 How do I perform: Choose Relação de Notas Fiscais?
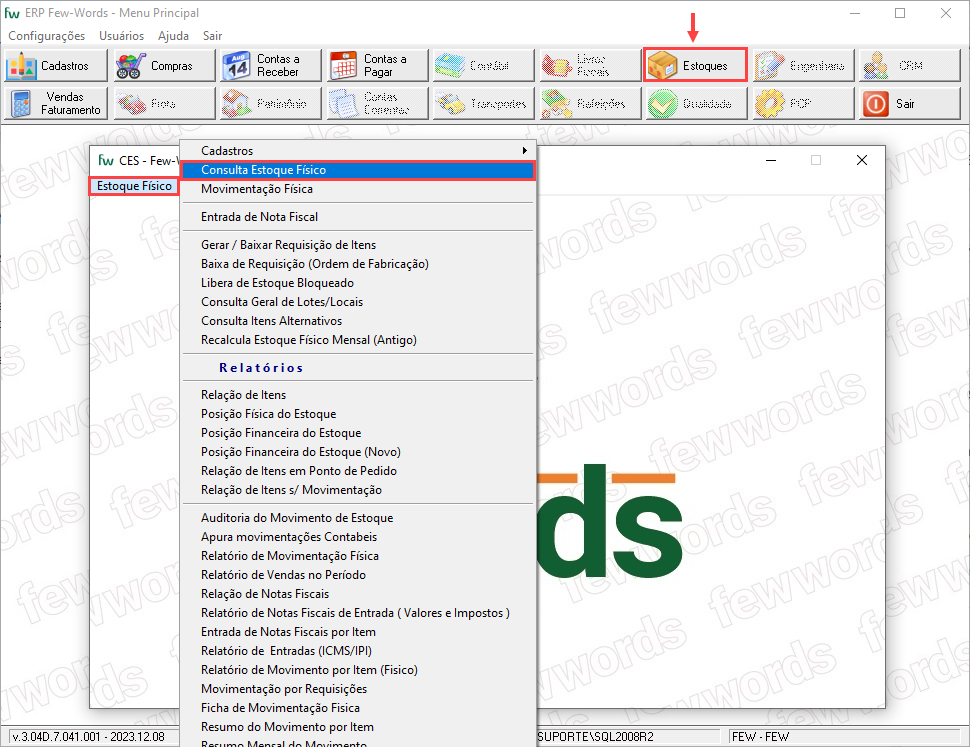click(358, 594)
